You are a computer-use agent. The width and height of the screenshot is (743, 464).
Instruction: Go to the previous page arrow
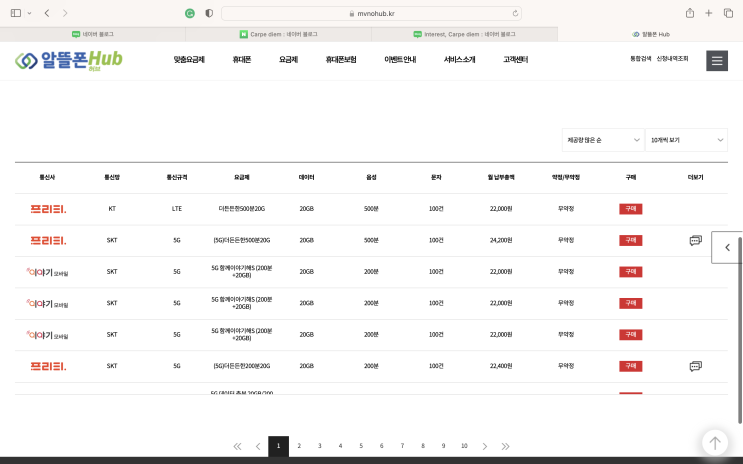(x=258, y=446)
